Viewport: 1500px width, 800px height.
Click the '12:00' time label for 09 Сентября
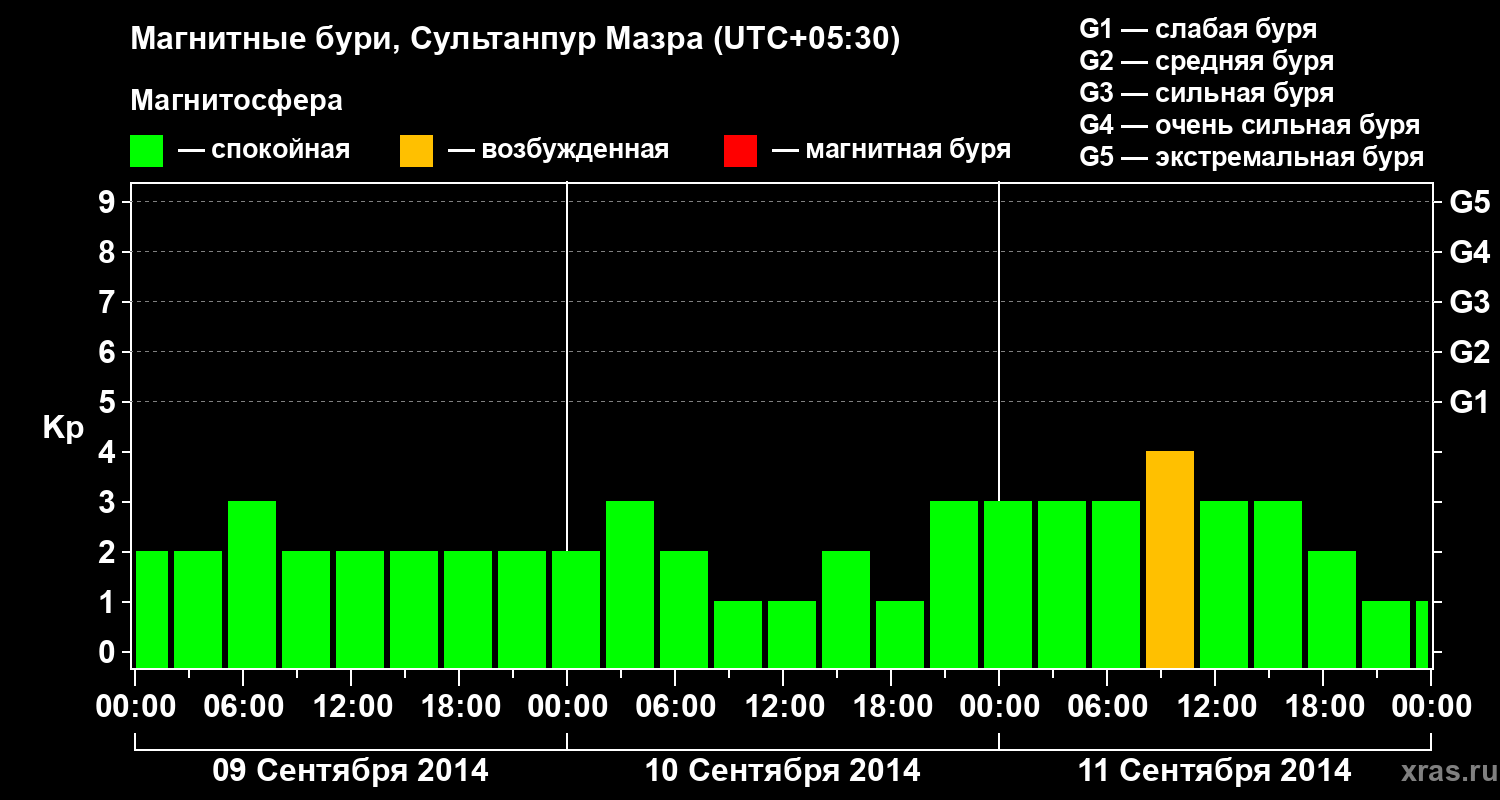352,707
